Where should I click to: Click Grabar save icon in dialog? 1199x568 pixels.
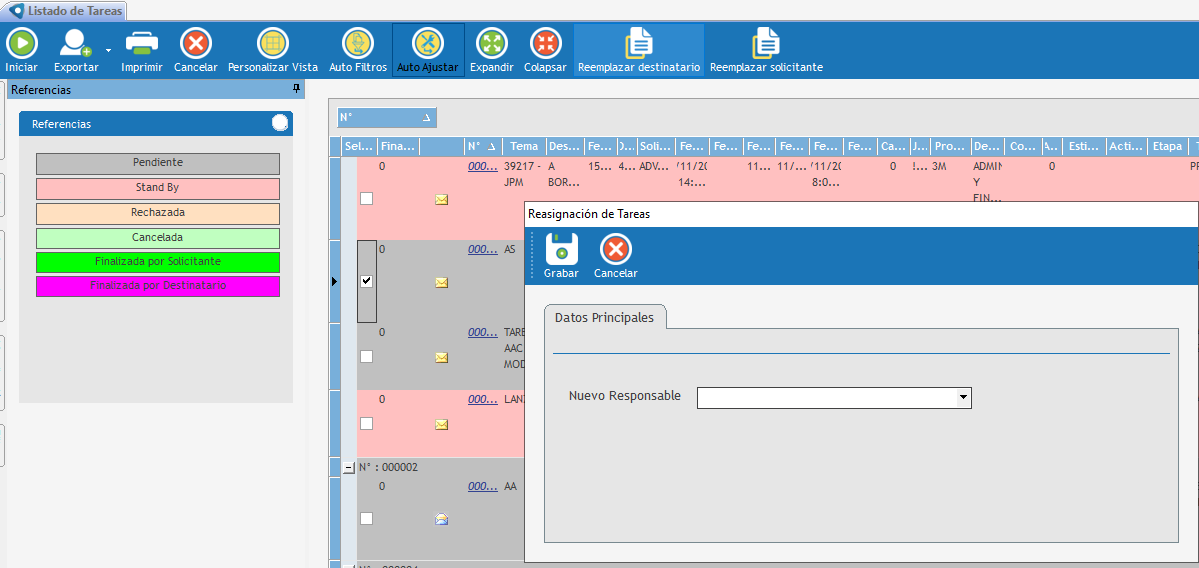(x=561, y=249)
